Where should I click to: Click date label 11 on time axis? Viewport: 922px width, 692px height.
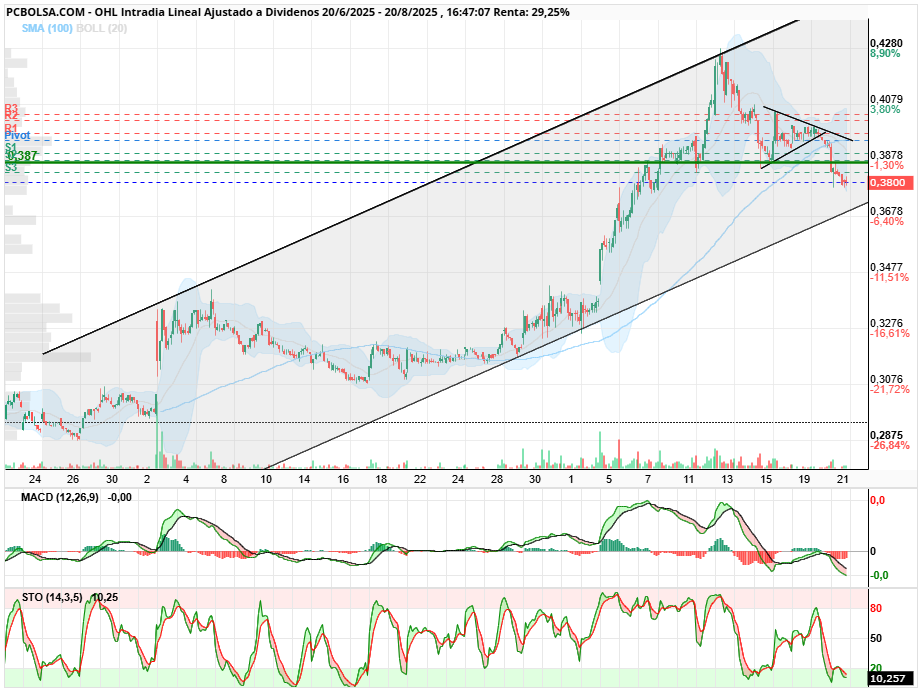[x=689, y=479]
